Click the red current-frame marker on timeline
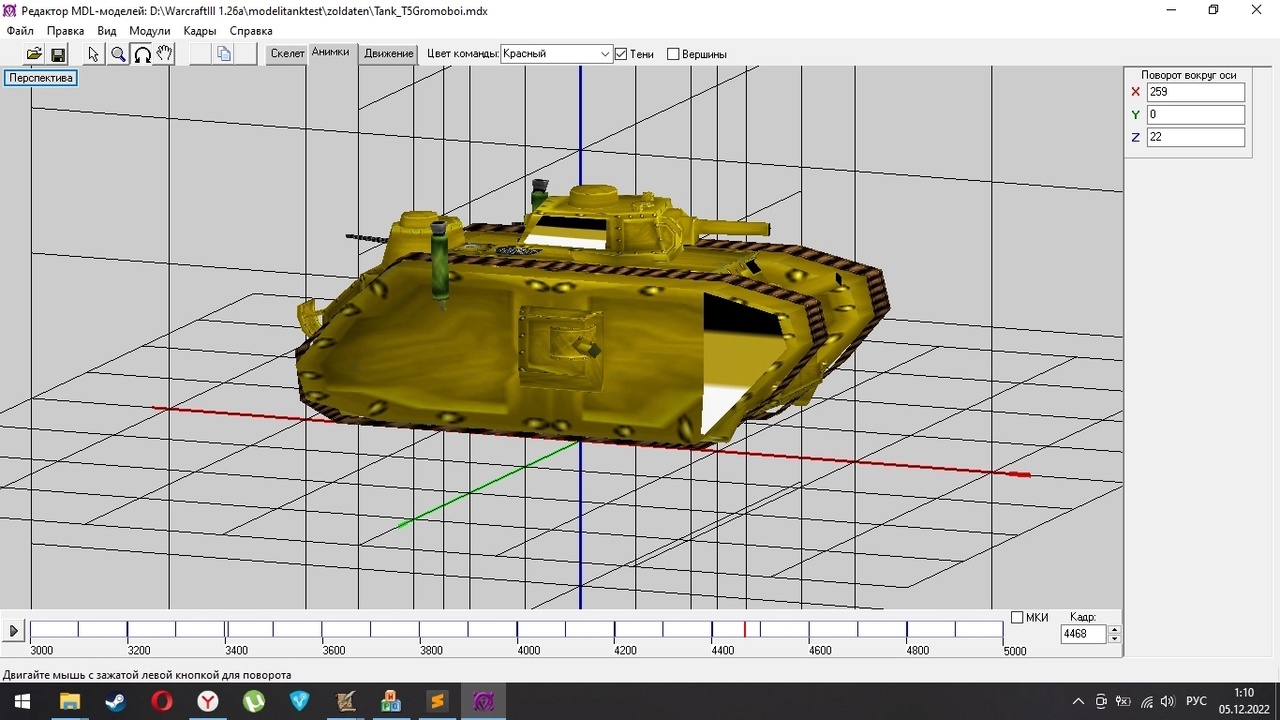The width and height of the screenshot is (1280, 720). [x=744, y=629]
